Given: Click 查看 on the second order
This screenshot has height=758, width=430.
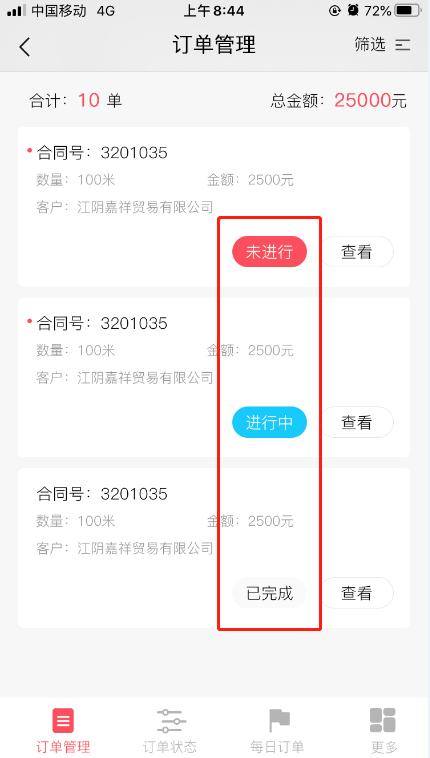Looking at the screenshot, I should [x=357, y=422].
